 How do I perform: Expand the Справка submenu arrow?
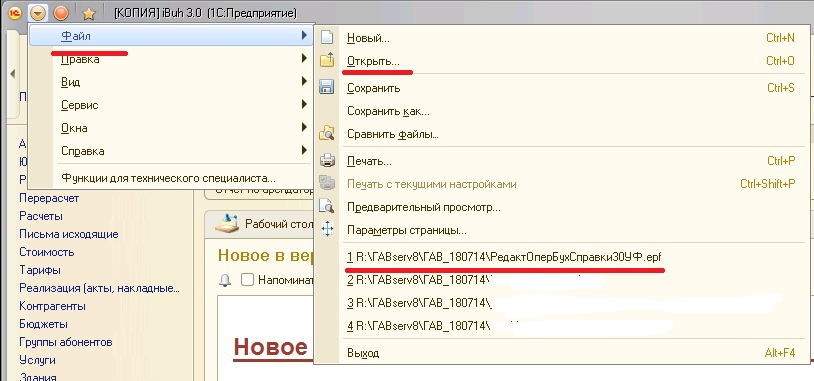click(x=304, y=151)
